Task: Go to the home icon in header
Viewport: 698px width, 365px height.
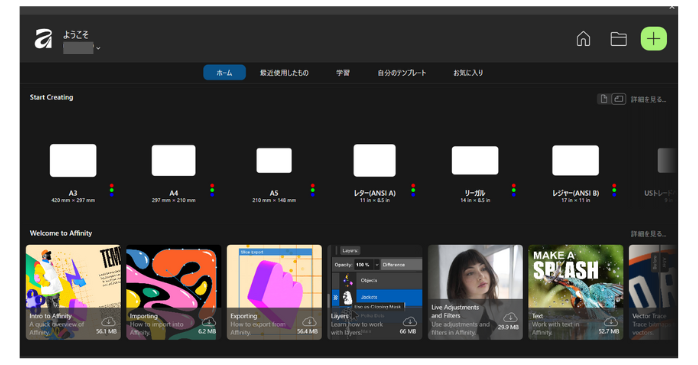Action: 583,39
